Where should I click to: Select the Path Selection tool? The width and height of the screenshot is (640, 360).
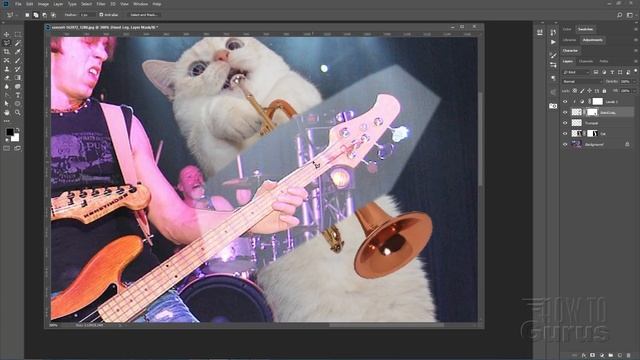tap(7, 103)
